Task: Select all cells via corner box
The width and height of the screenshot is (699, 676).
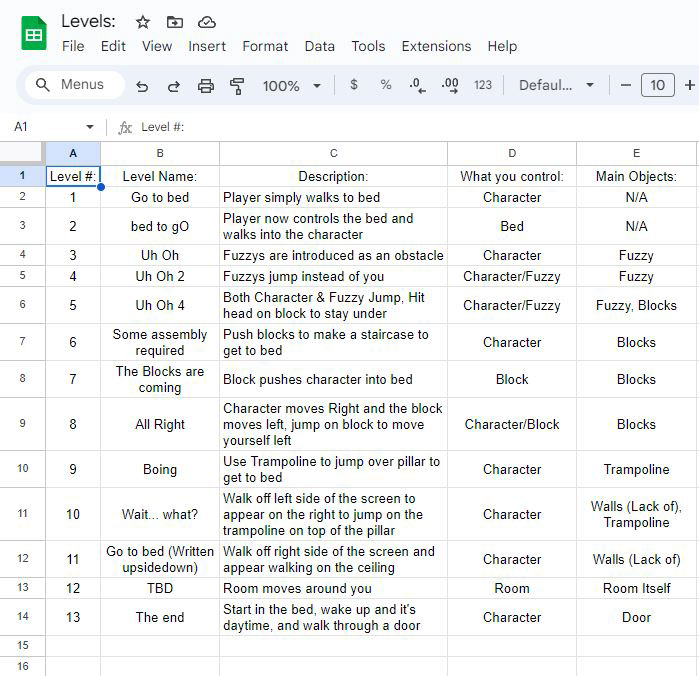Action: (22, 153)
